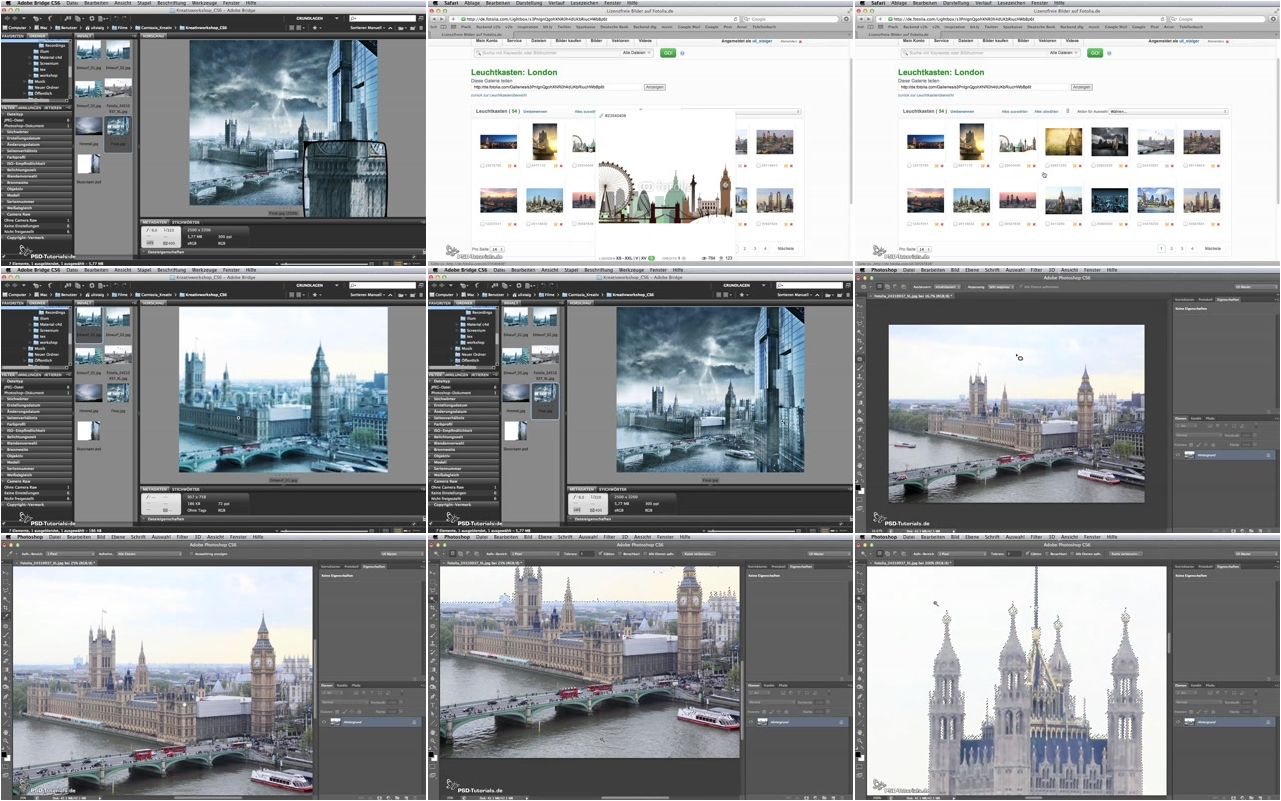Open Alle Dateien dropdown in top-right Safari window
The height and width of the screenshot is (801, 1281).
[x=1064, y=52]
